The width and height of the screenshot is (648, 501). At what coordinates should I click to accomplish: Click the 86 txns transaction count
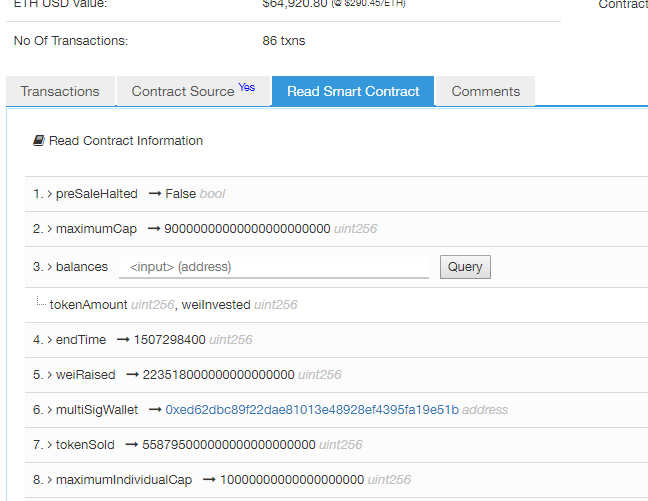pos(284,41)
